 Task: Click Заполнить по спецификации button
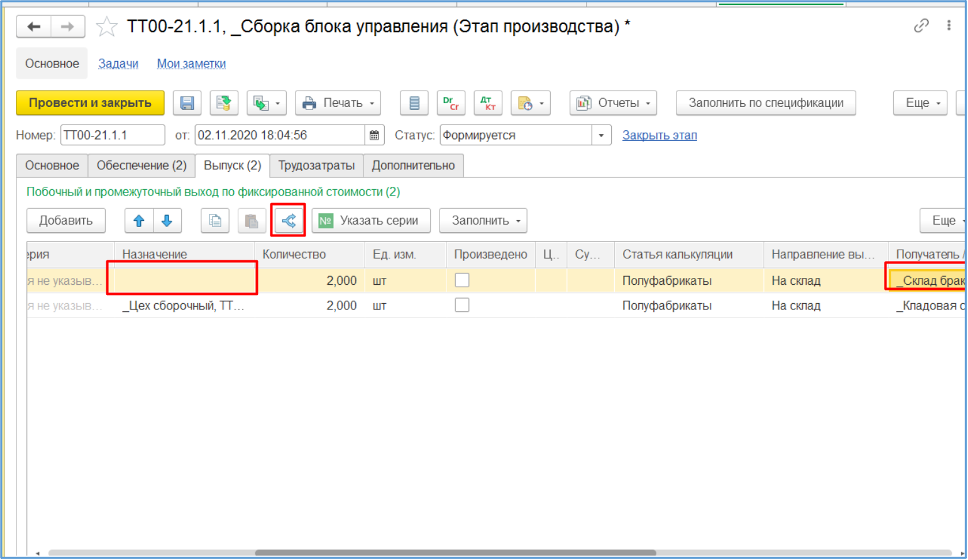(766, 103)
